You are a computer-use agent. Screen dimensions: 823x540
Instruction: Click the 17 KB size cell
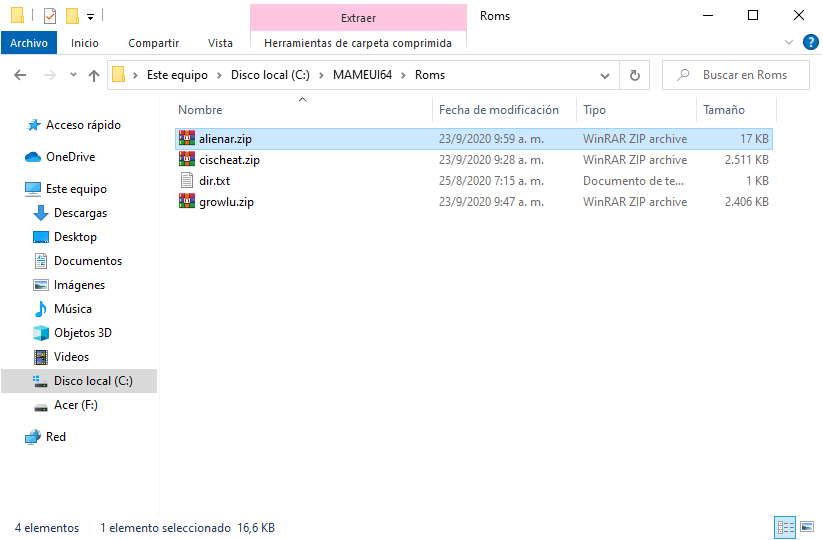coord(754,139)
